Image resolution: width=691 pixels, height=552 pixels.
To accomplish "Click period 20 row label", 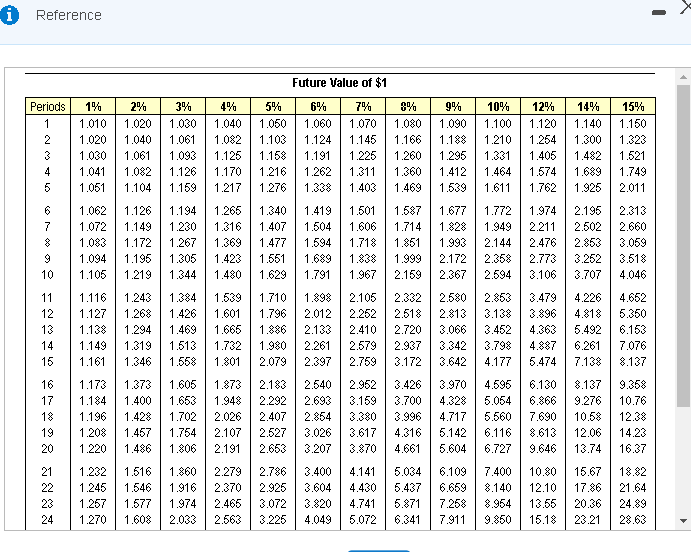I will [47, 449].
